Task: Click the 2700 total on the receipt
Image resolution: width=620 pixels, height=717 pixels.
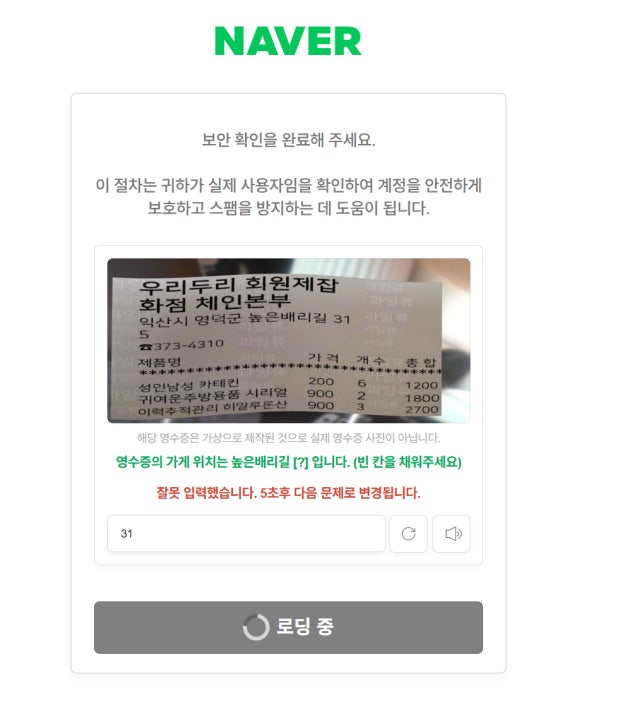Action: [x=422, y=409]
